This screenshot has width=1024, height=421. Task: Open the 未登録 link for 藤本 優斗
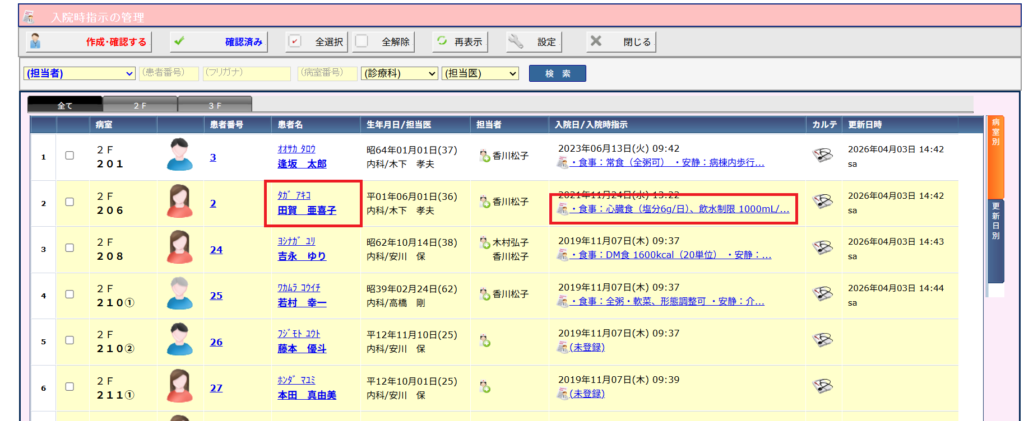[x=586, y=347]
